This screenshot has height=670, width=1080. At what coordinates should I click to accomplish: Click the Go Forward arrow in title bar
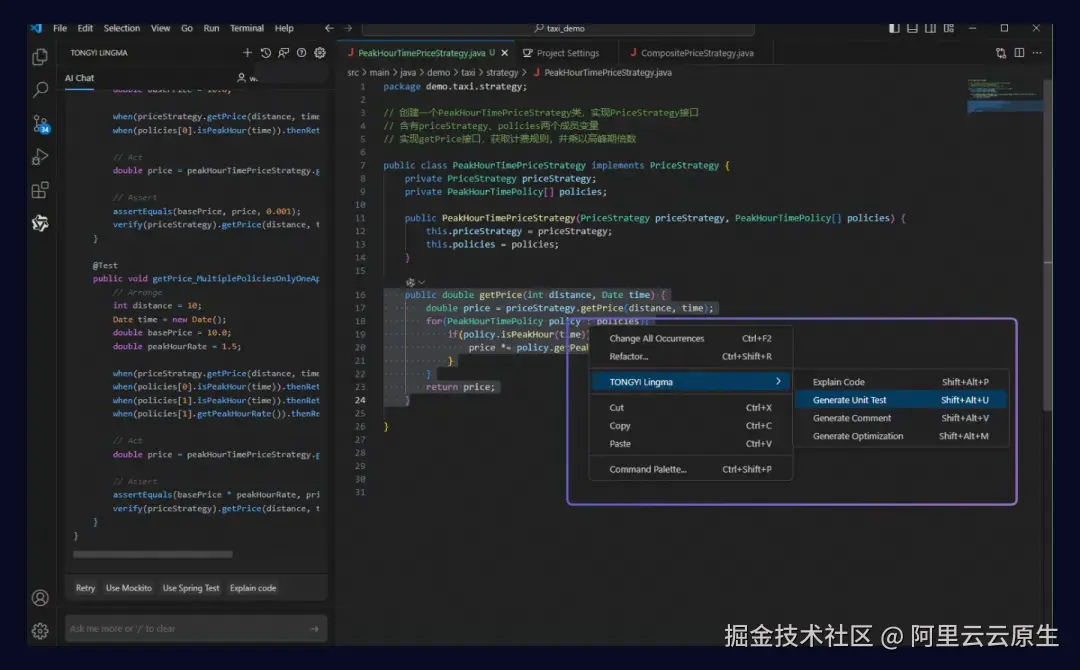(347, 28)
